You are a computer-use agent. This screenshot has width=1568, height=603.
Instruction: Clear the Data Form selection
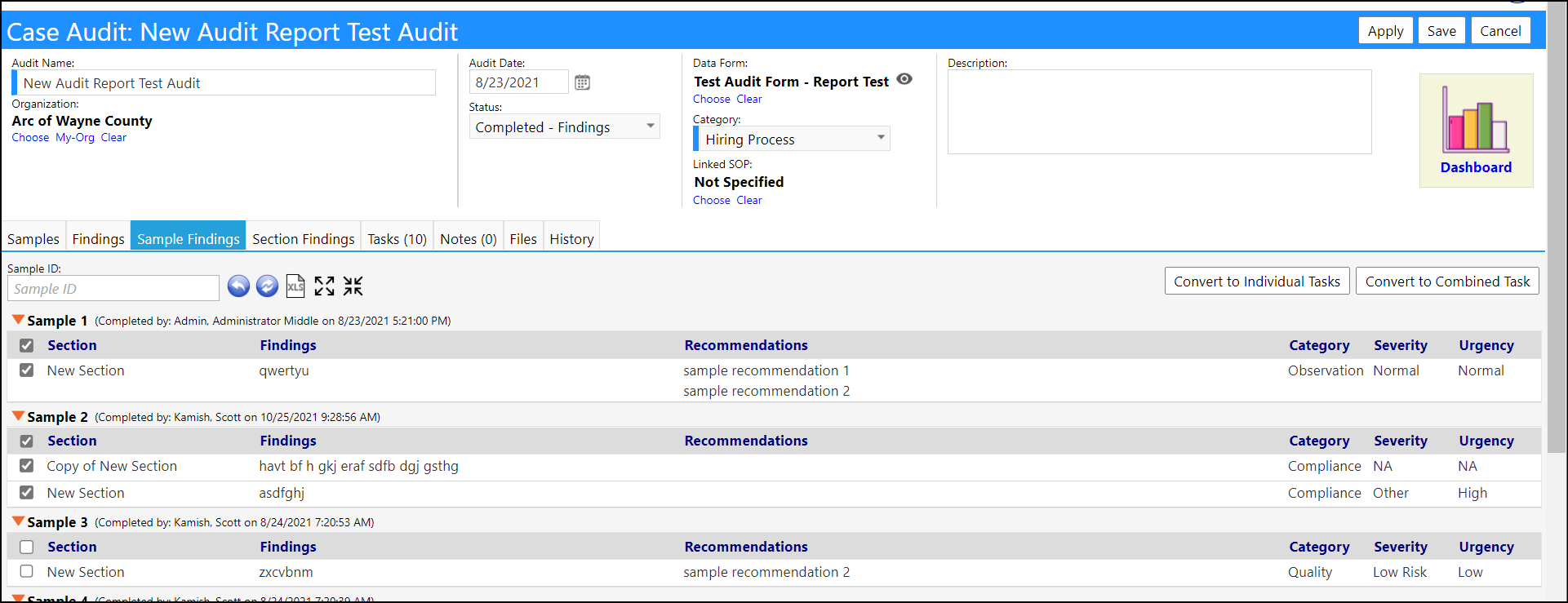tap(749, 100)
